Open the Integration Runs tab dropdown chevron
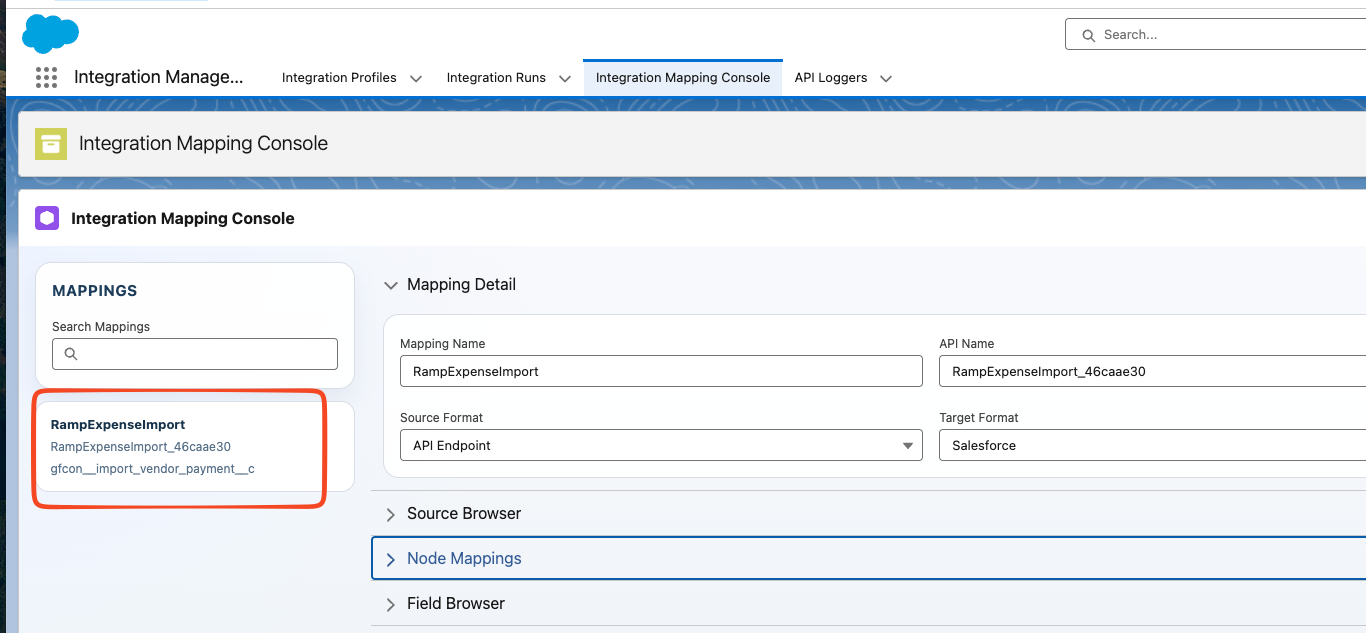The width and height of the screenshot is (1366, 633). point(565,78)
